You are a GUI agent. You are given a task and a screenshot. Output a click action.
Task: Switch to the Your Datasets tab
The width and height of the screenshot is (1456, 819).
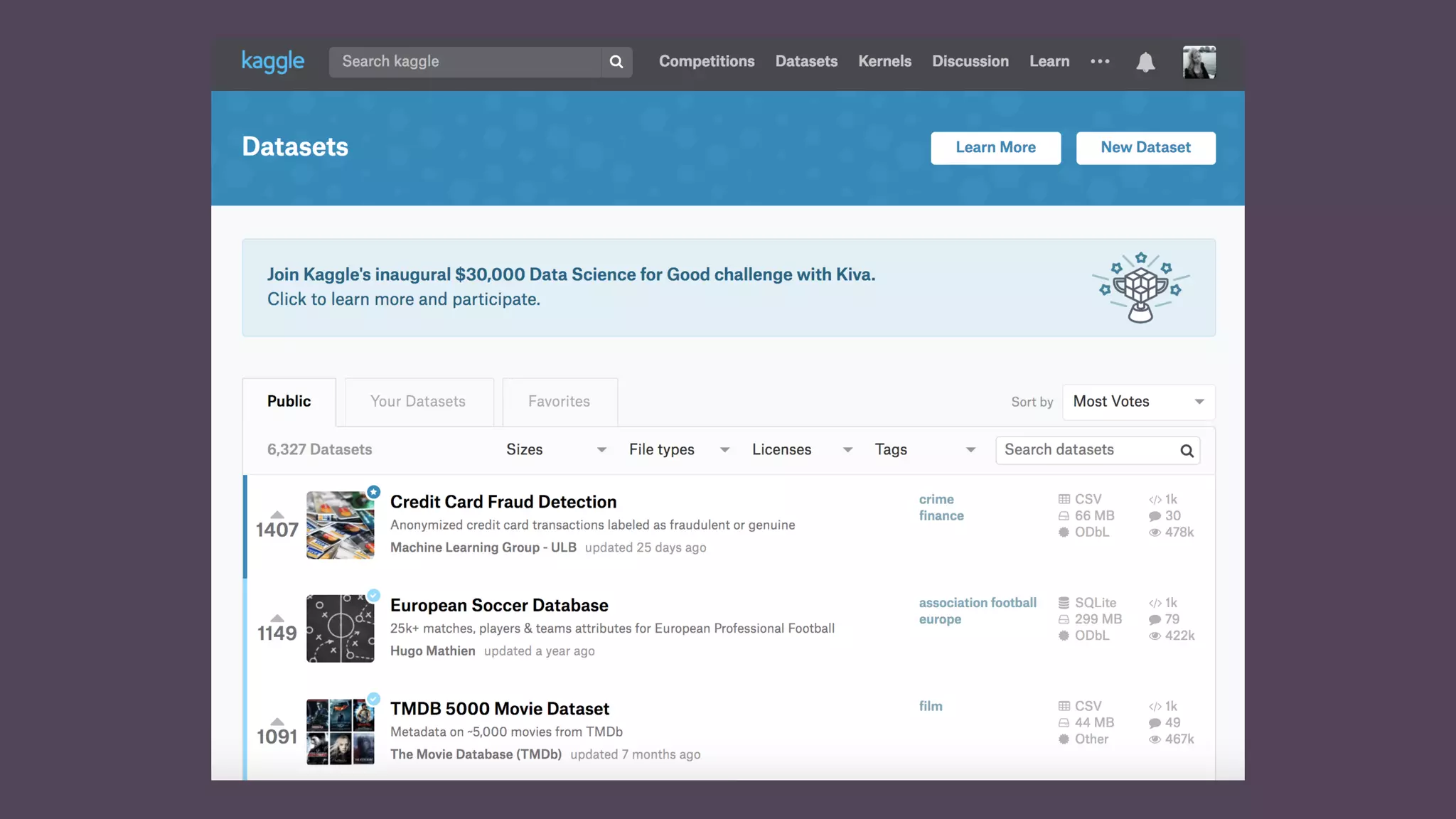click(418, 402)
